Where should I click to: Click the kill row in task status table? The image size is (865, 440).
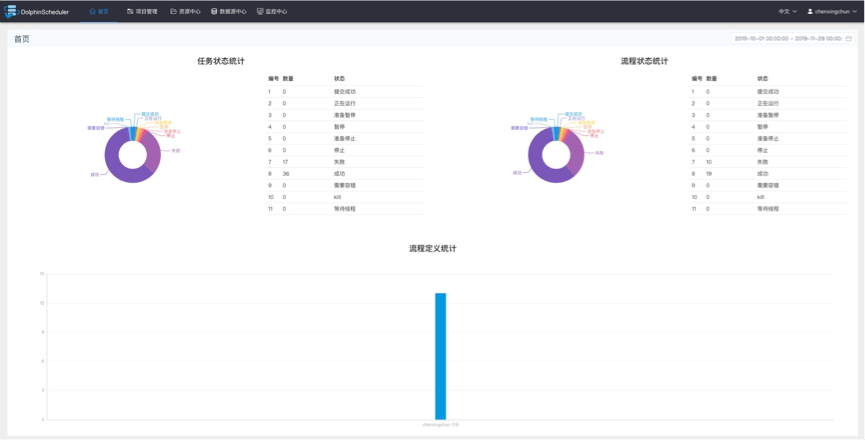point(345,197)
